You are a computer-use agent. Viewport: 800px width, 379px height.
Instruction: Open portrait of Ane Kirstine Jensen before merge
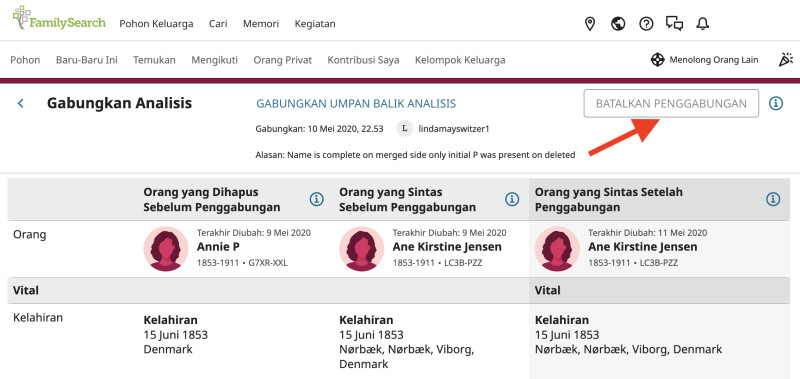pyautogui.click(x=362, y=249)
